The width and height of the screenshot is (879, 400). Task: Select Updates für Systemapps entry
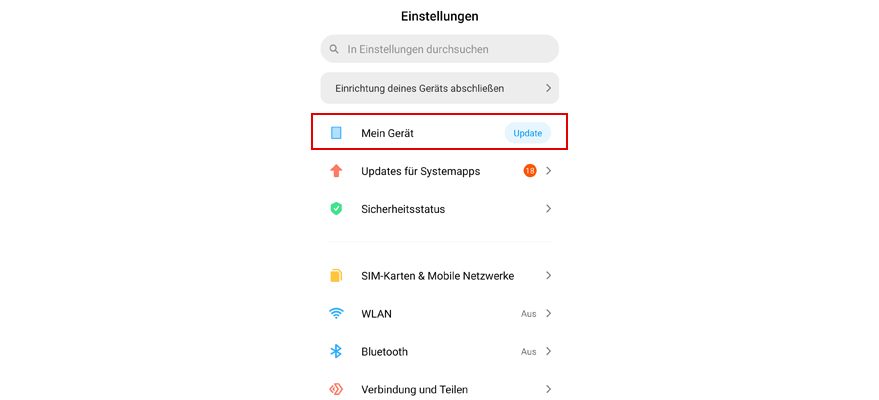point(420,171)
